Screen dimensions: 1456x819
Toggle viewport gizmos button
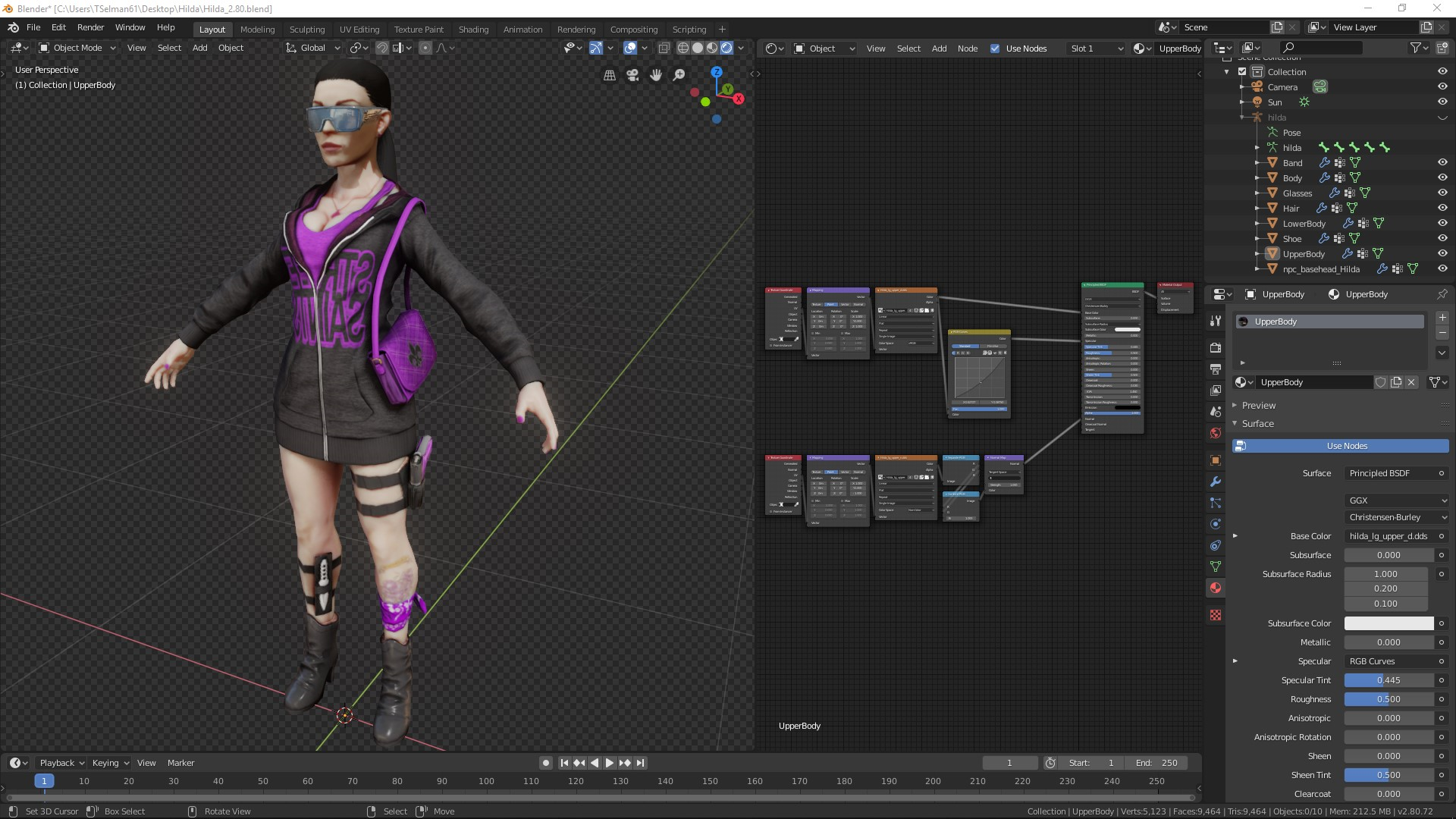coord(596,48)
